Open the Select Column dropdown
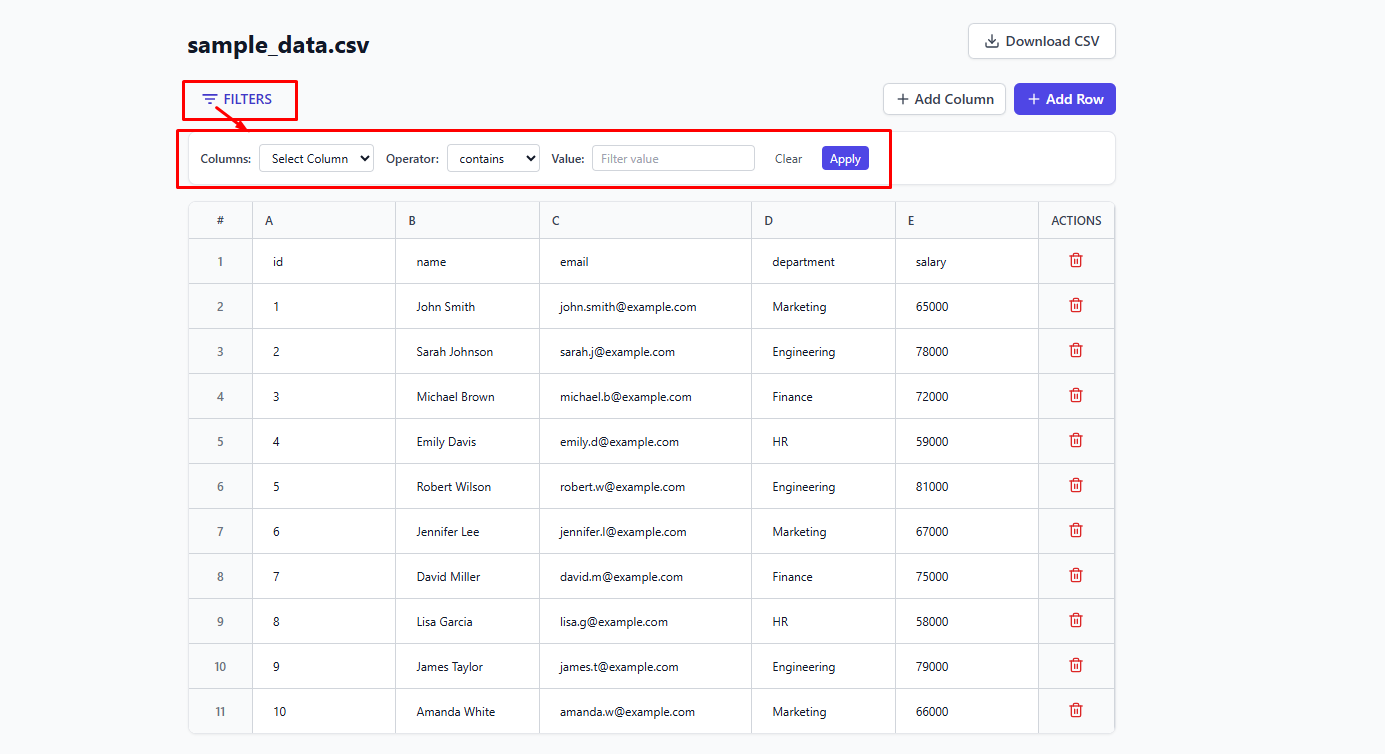This screenshot has height=754, width=1385. tap(316, 158)
